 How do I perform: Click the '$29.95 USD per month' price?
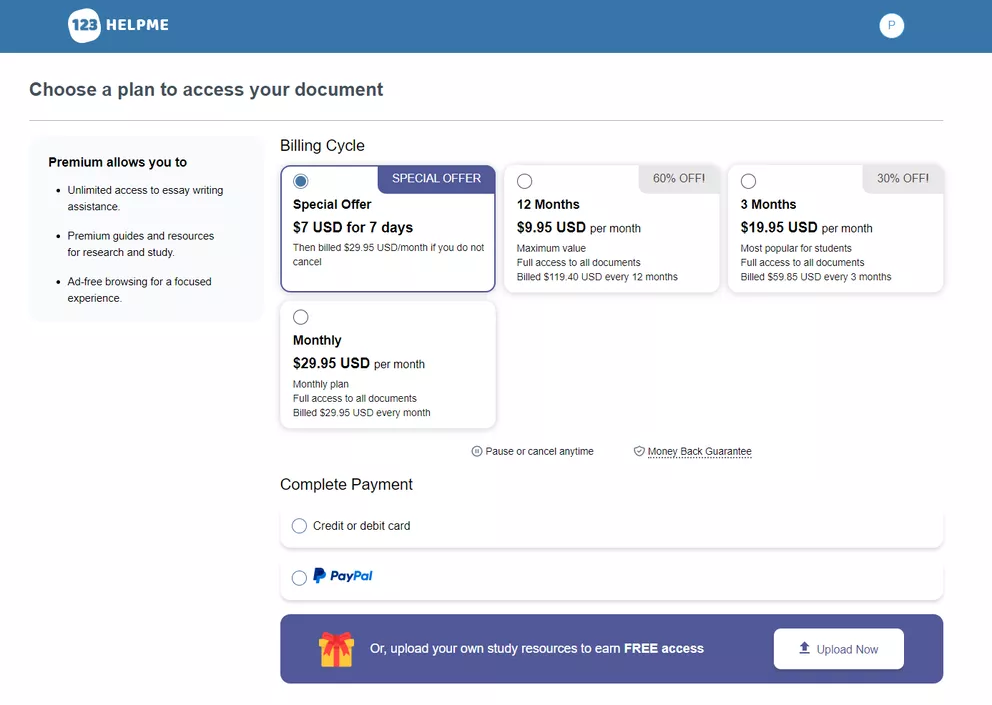(359, 363)
